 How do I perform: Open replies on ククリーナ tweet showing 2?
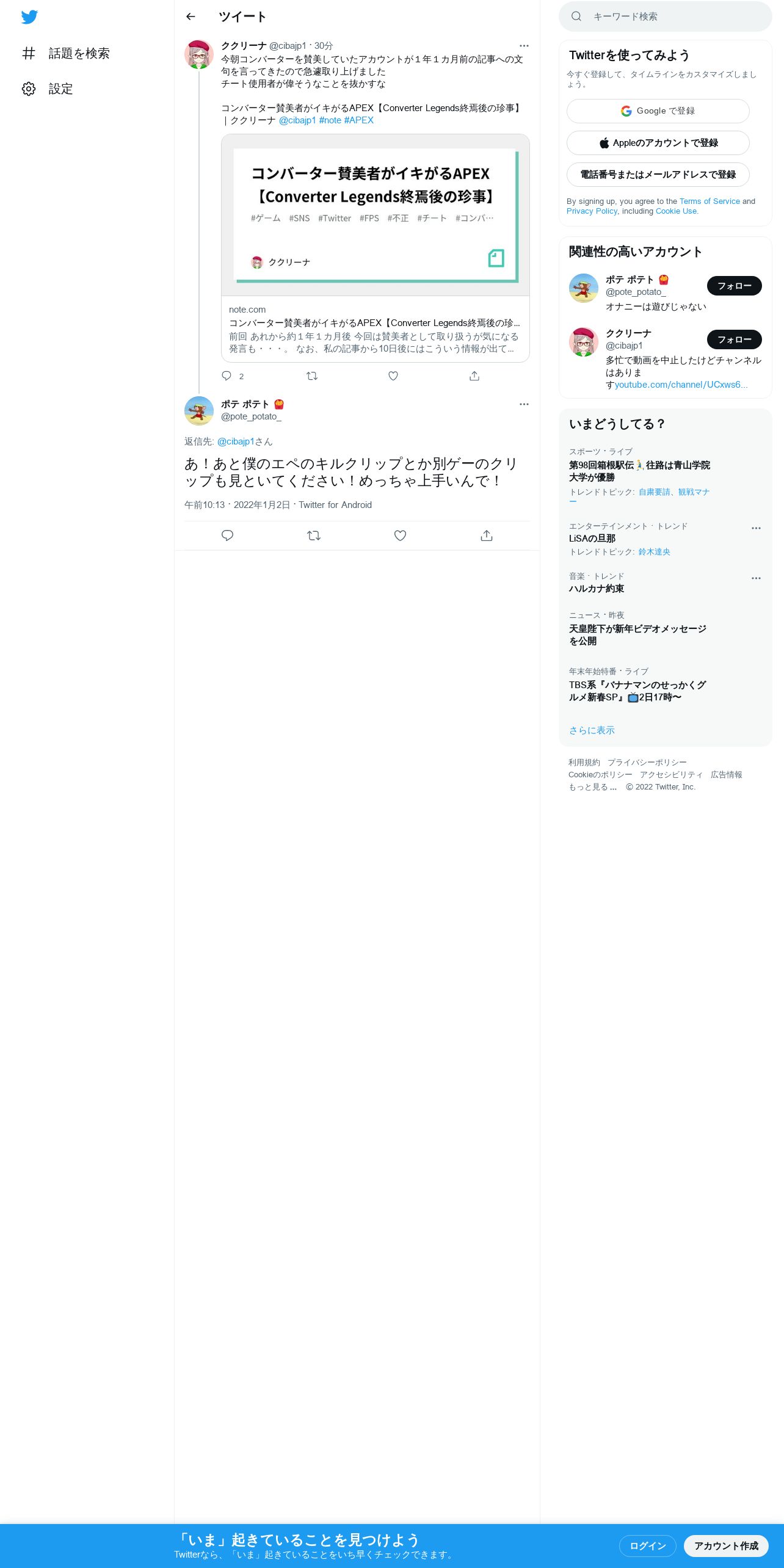coord(233,376)
